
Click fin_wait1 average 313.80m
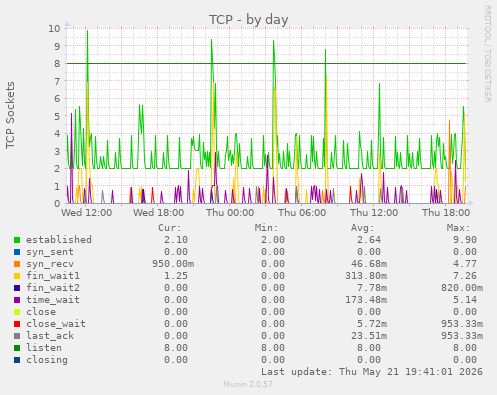click(x=366, y=276)
